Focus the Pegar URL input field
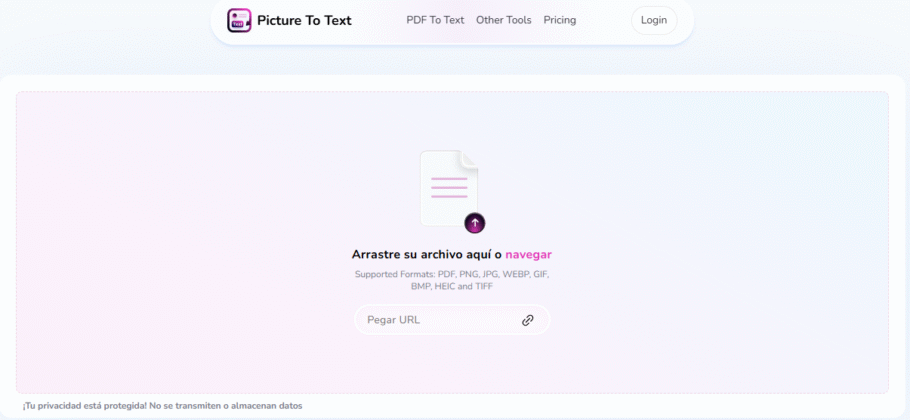This screenshot has width=910, height=420. pos(435,320)
